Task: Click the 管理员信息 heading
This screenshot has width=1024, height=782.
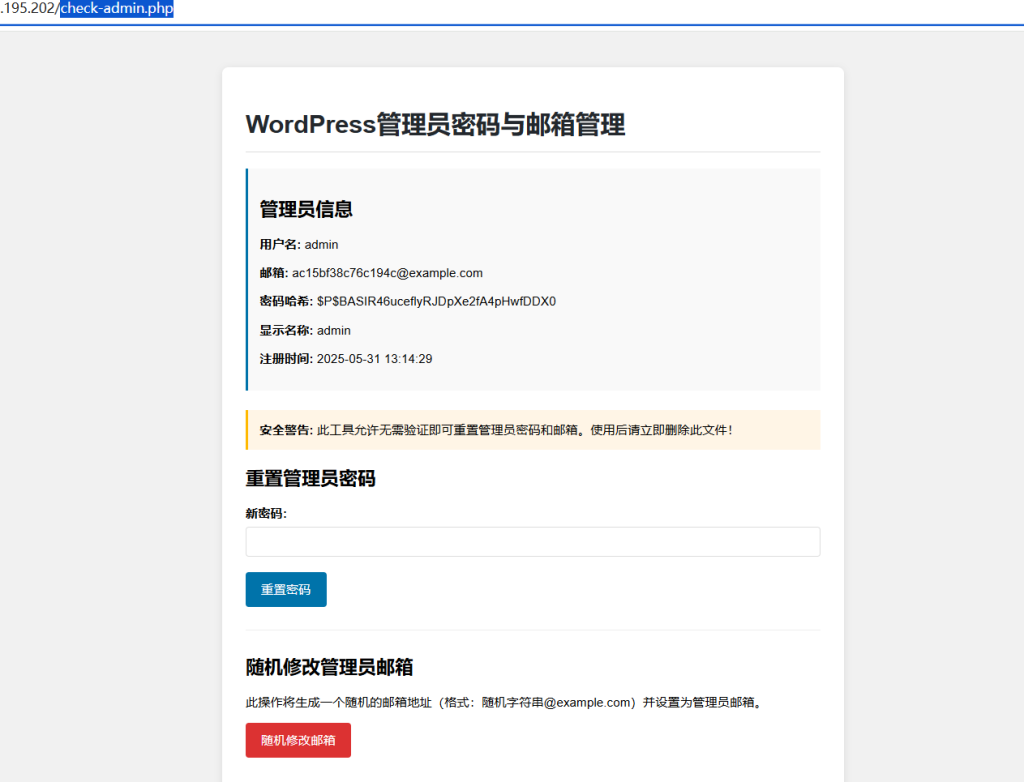Action: point(306,209)
